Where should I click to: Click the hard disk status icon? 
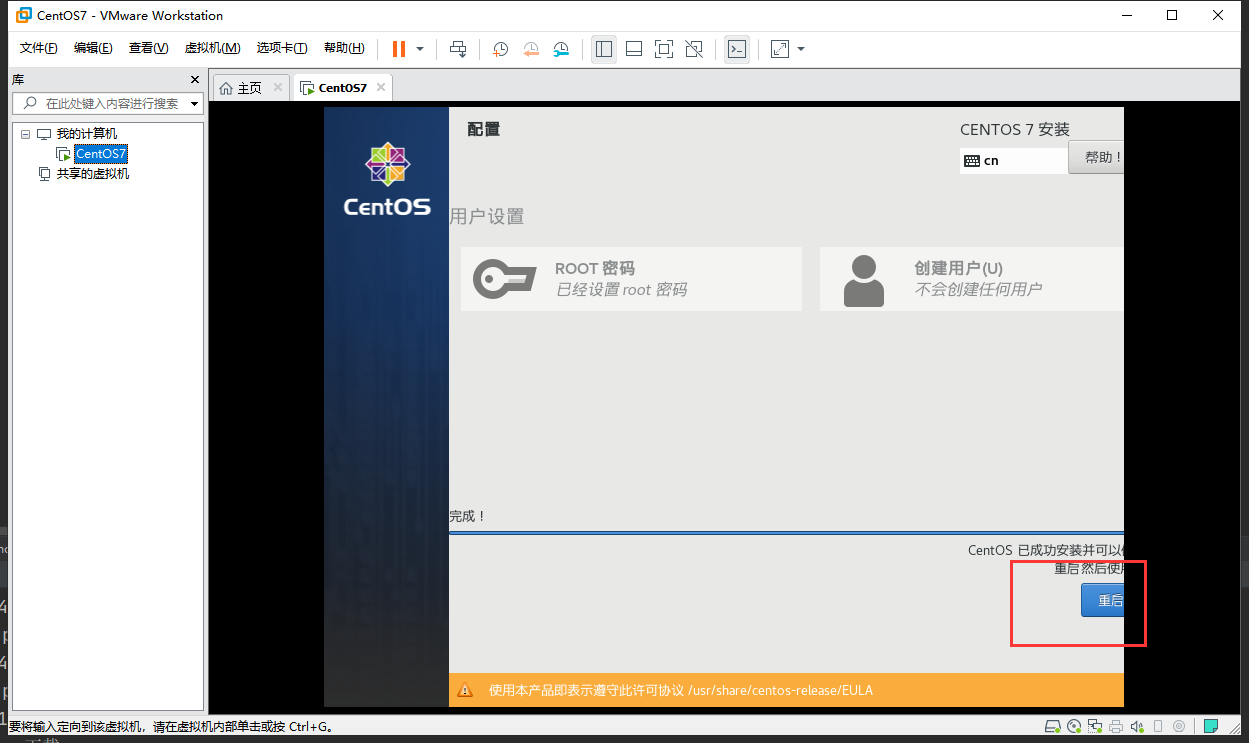[1052, 726]
